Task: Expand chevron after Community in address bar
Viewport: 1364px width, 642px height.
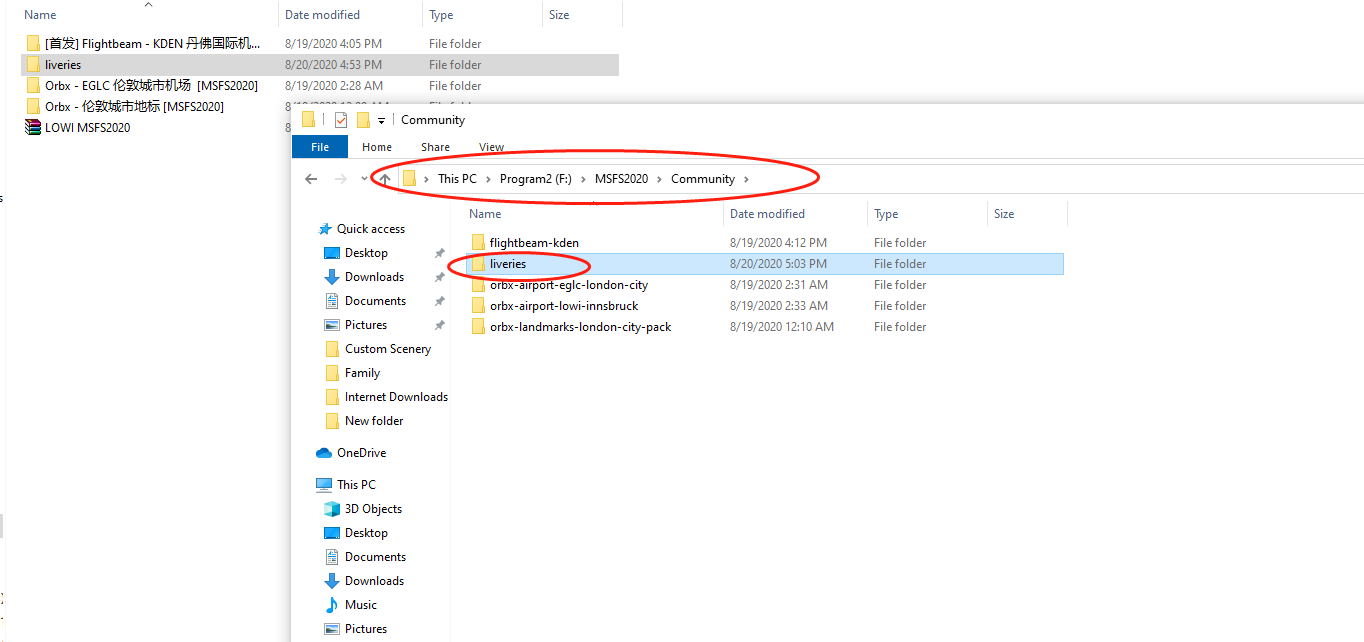Action: pyautogui.click(x=747, y=179)
